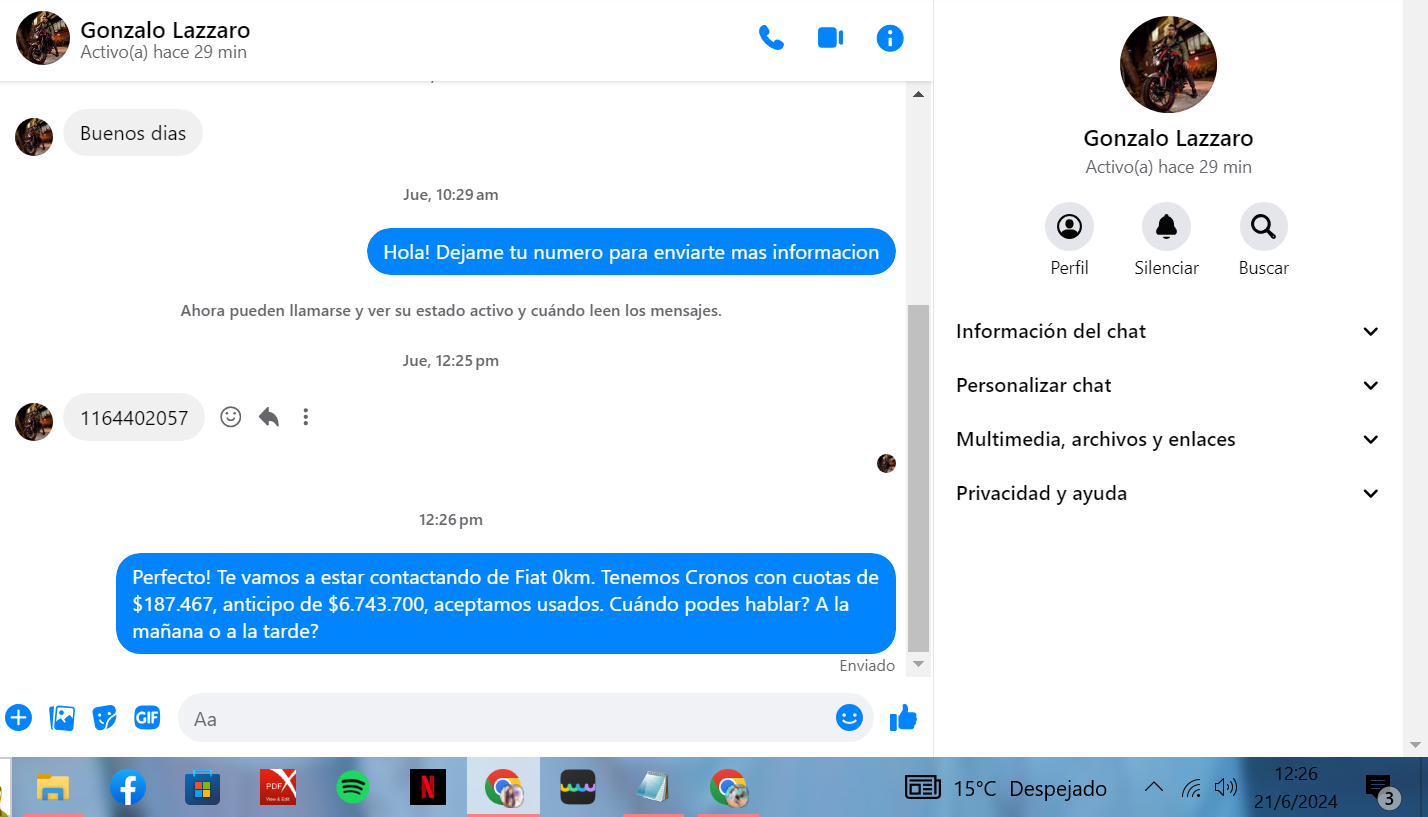Image resolution: width=1428 pixels, height=817 pixels.
Task: React with emoji to the phone number message
Action: [x=231, y=417]
